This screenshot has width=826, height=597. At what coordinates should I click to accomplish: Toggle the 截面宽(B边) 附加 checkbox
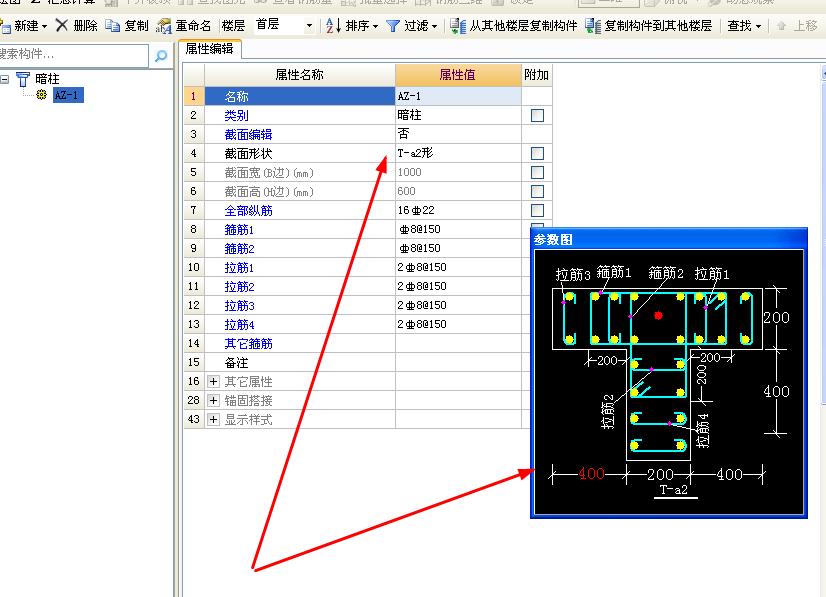tap(537, 172)
